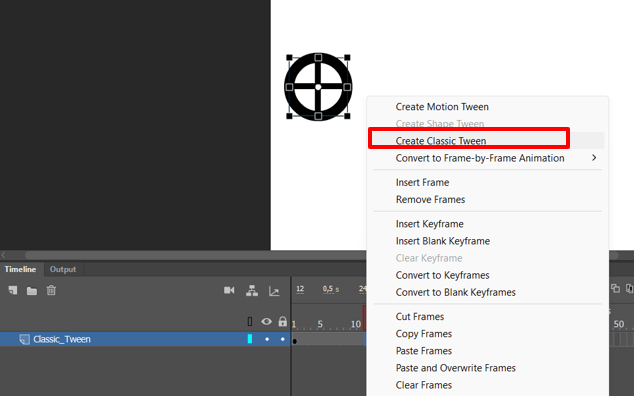Choose Cut Frames
The width and height of the screenshot is (634, 396).
420,317
